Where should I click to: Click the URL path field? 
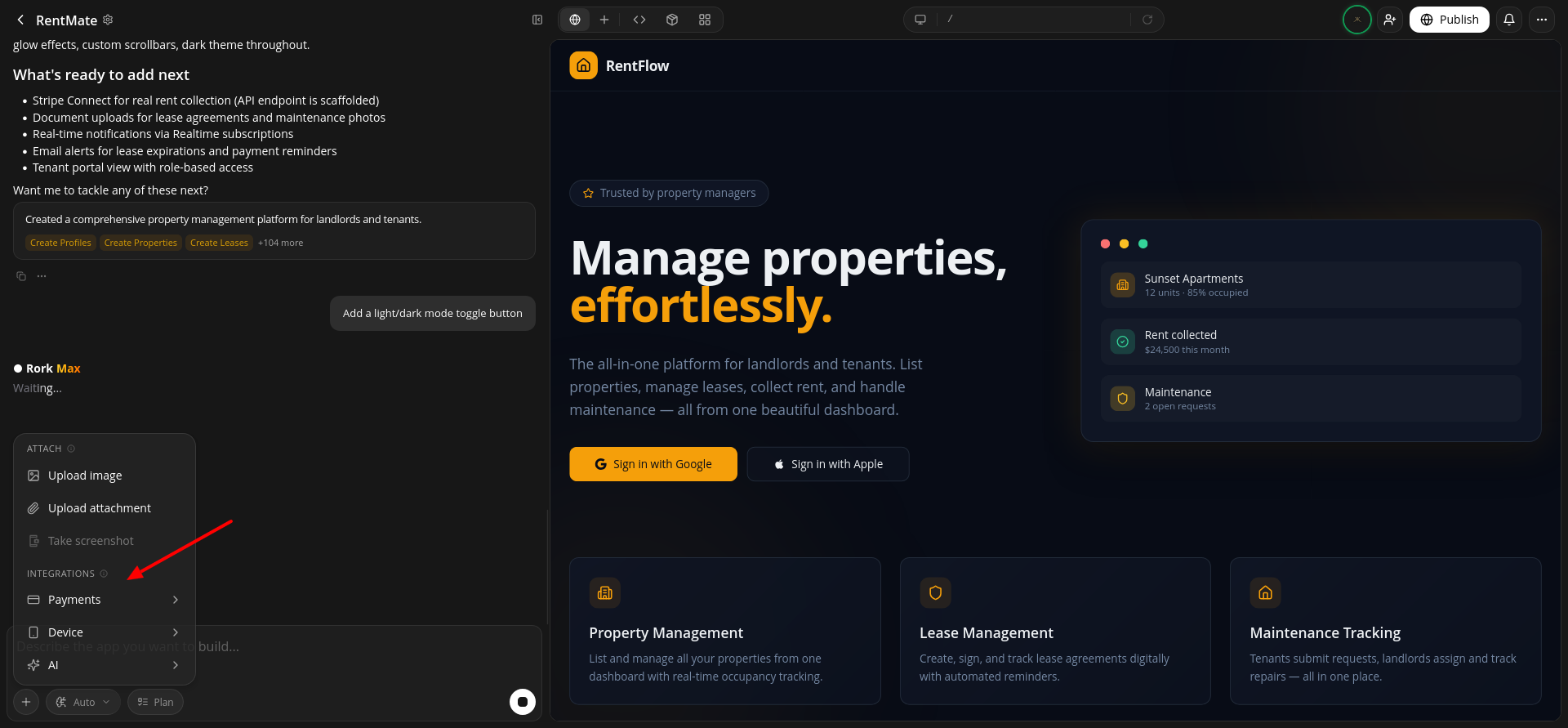click(1035, 20)
